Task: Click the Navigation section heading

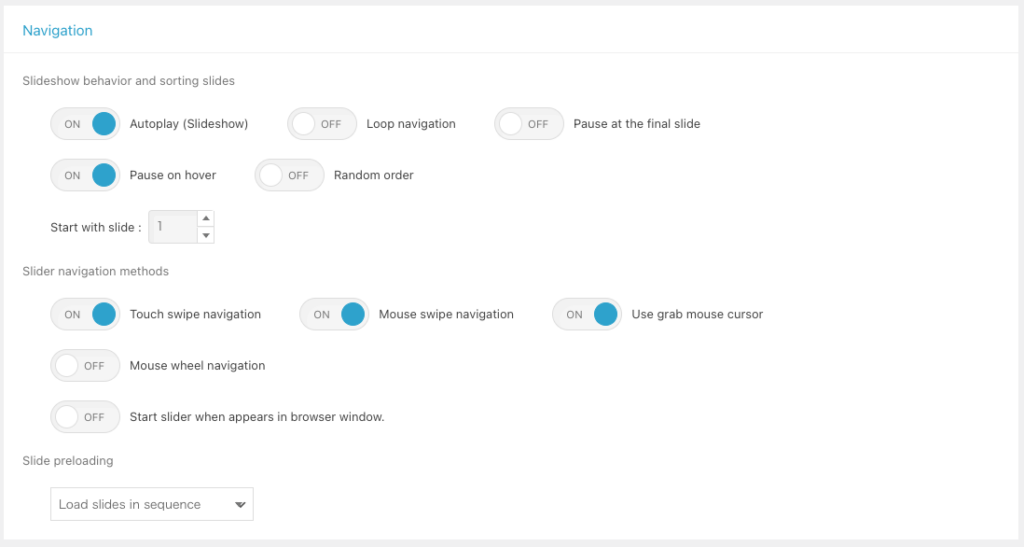Action: (57, 31)
